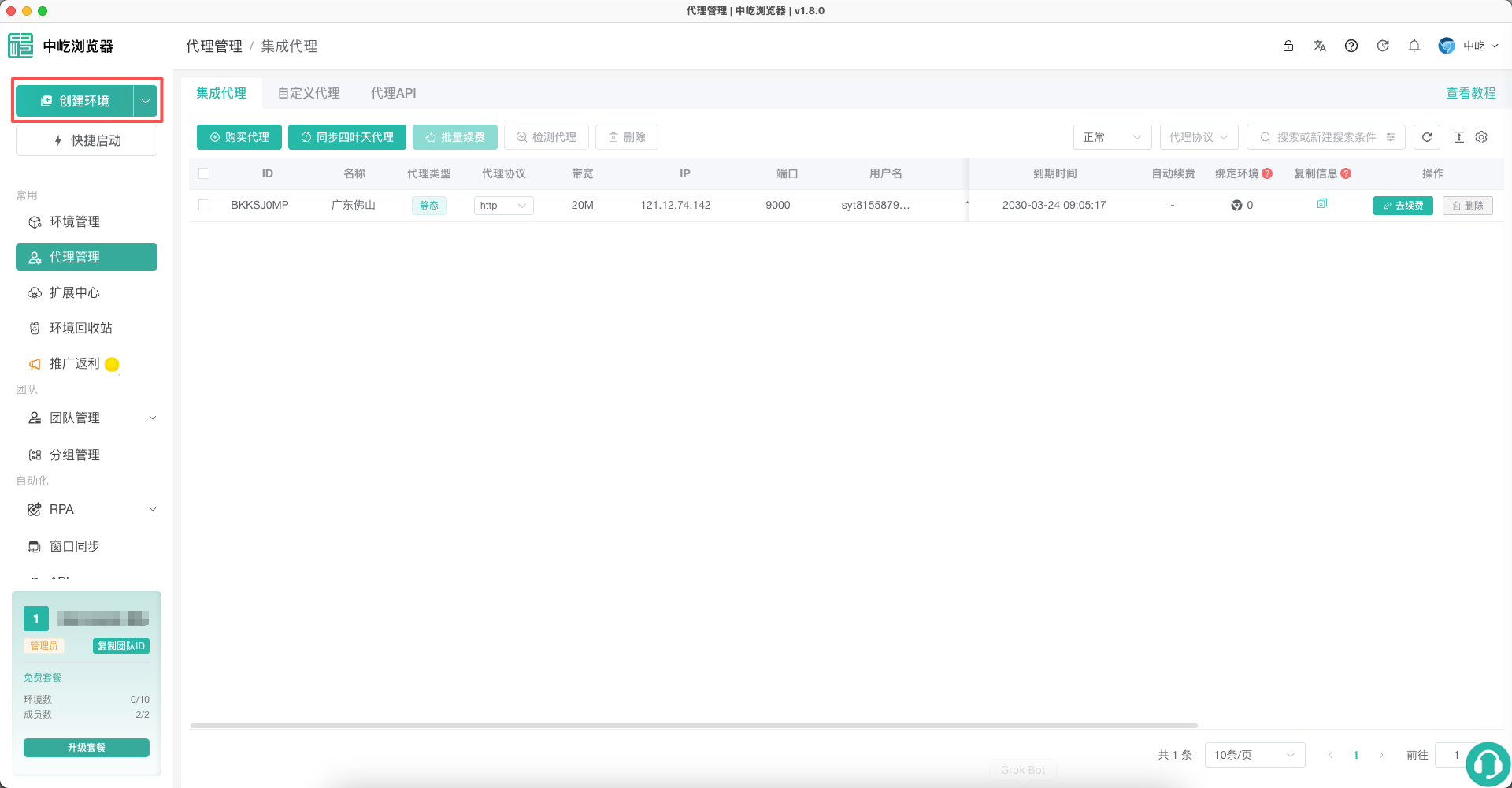Switch to the 代理API tab
This screenshot has width=1512, height=788.
[x=393, y=93]
